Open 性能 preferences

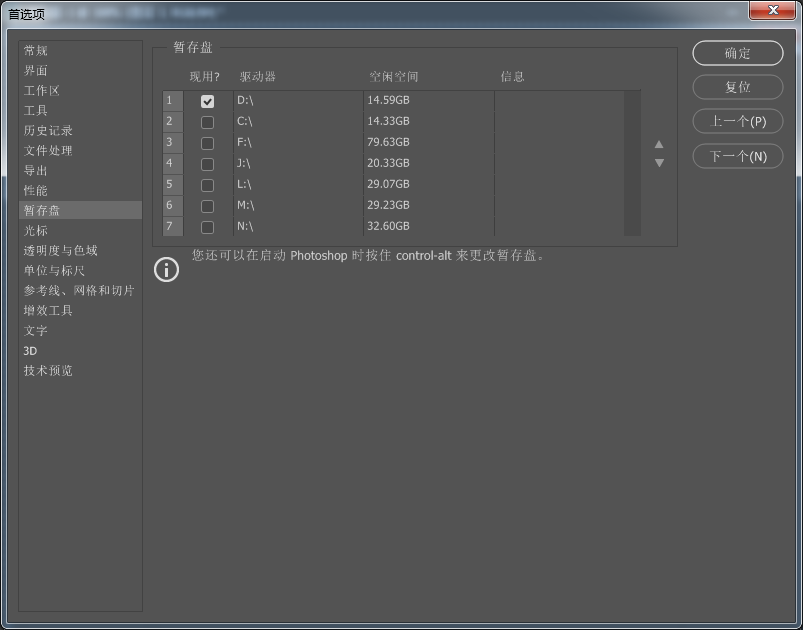click(x=80, y=191)
